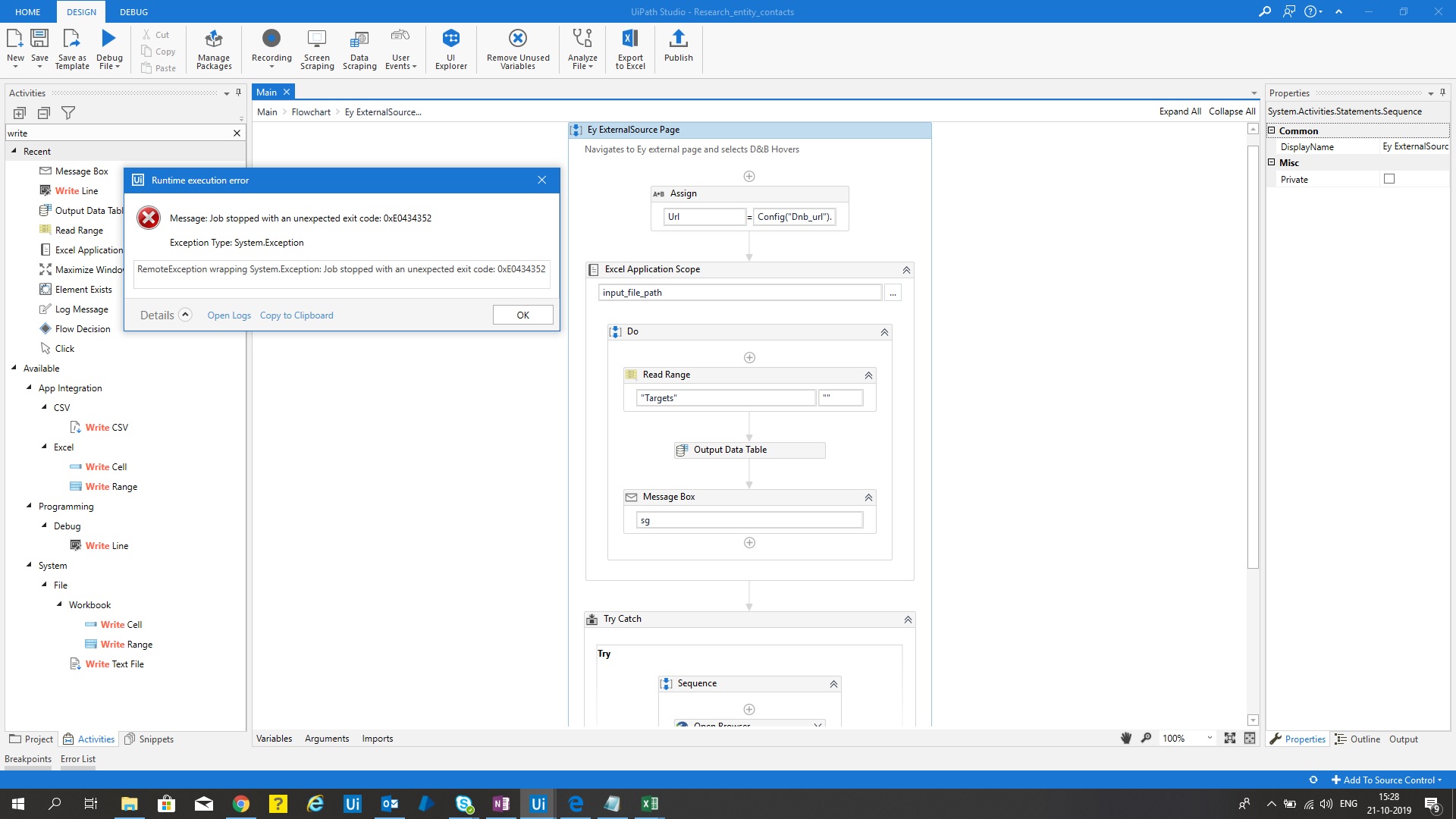
Task: Toggle overview panel icon
Action: click(1250, 738)
